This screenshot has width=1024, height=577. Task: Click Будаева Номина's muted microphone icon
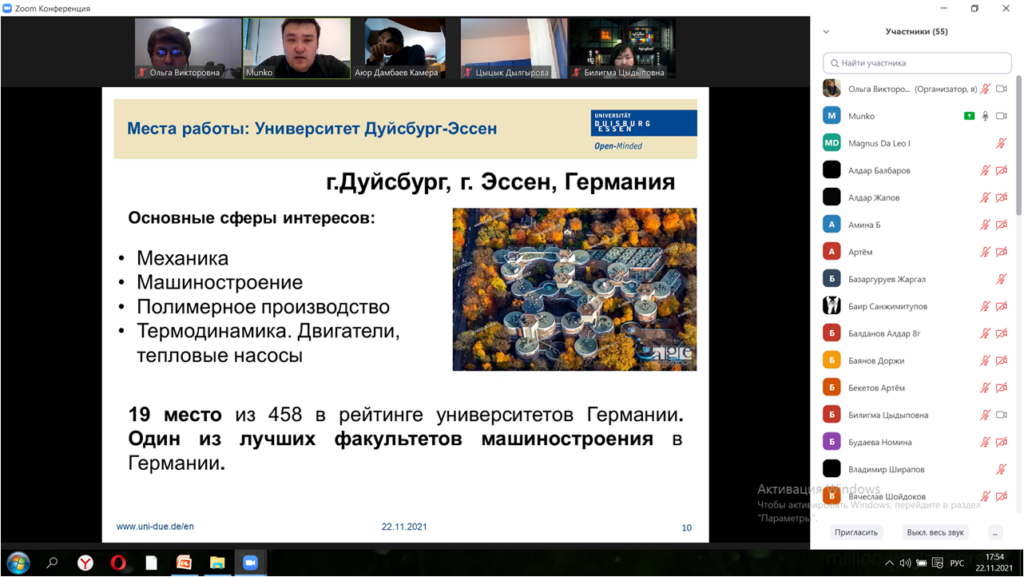985,442
